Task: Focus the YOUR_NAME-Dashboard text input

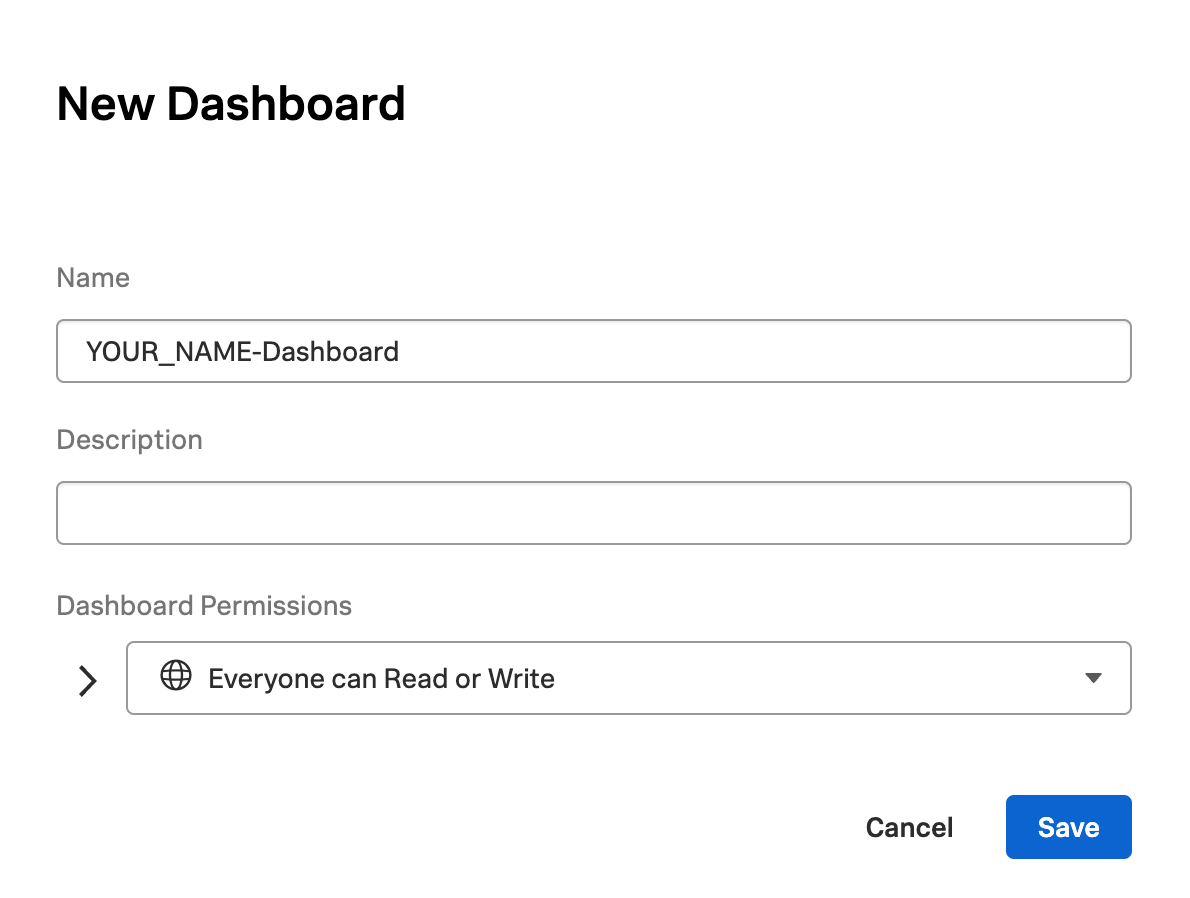Action: coord(593,351)
